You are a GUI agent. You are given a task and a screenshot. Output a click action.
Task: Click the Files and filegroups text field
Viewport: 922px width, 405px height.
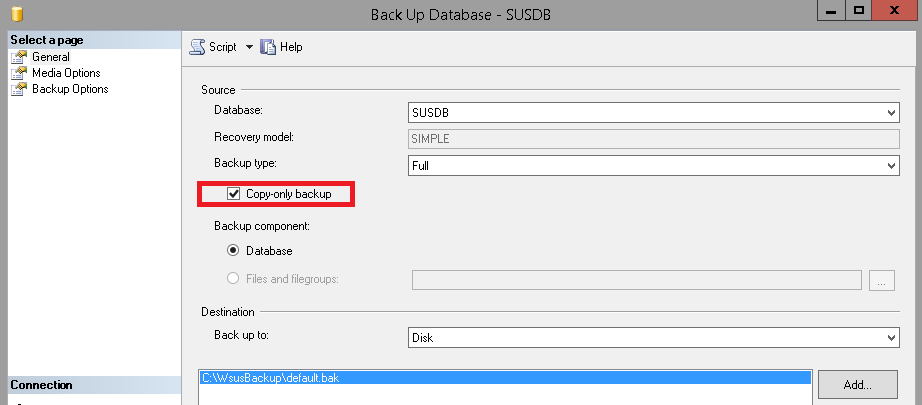(x=637, y=280)
